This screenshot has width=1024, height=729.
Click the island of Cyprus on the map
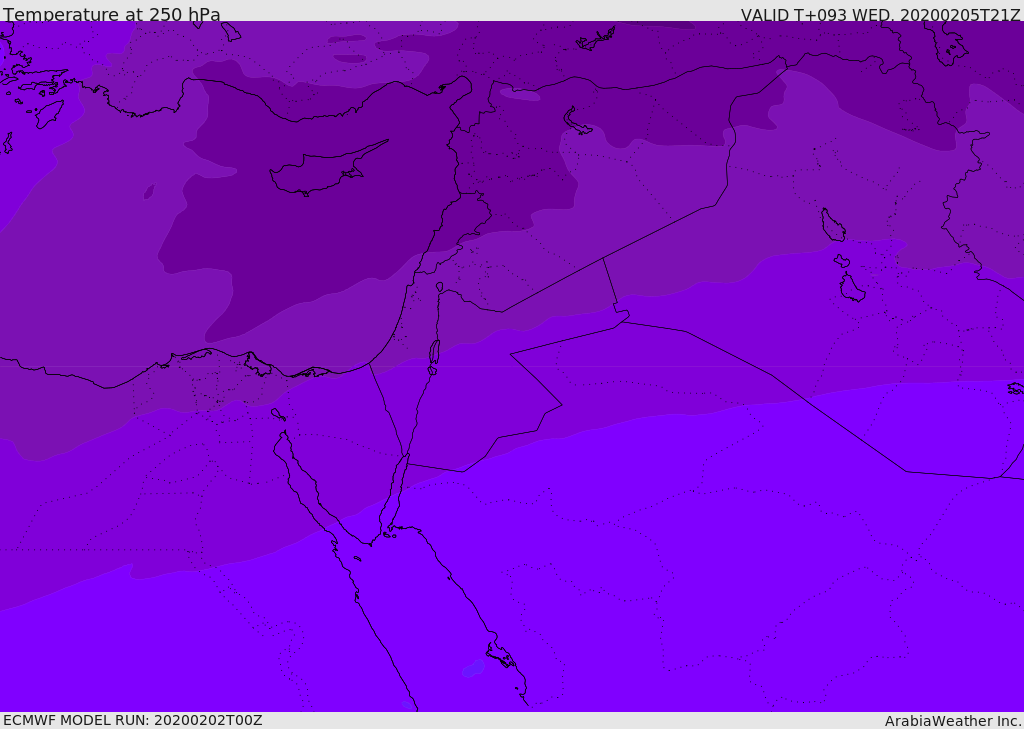[x=327, y=170]
